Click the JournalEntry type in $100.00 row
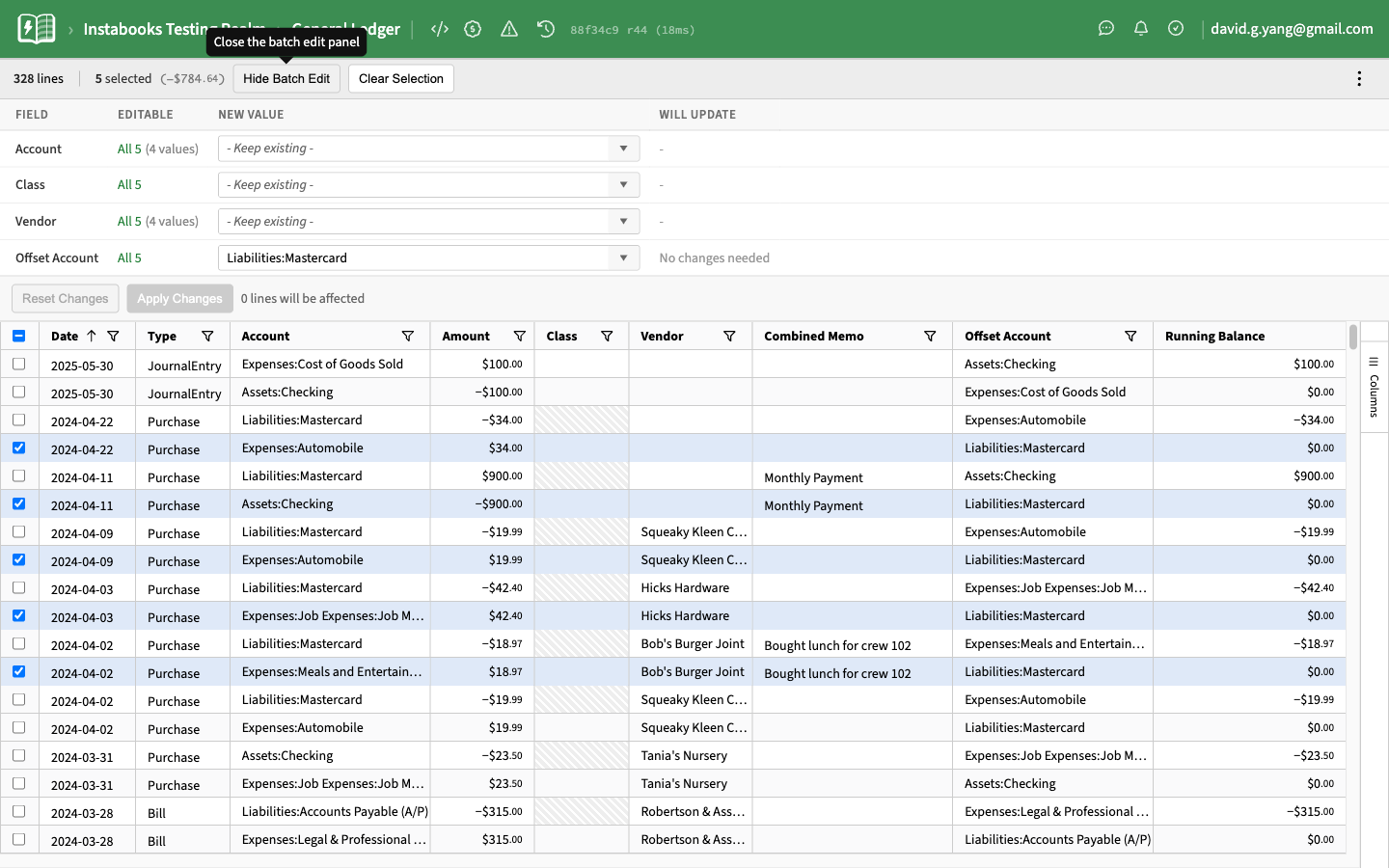The image size is (1389, 868). (184, 366)
